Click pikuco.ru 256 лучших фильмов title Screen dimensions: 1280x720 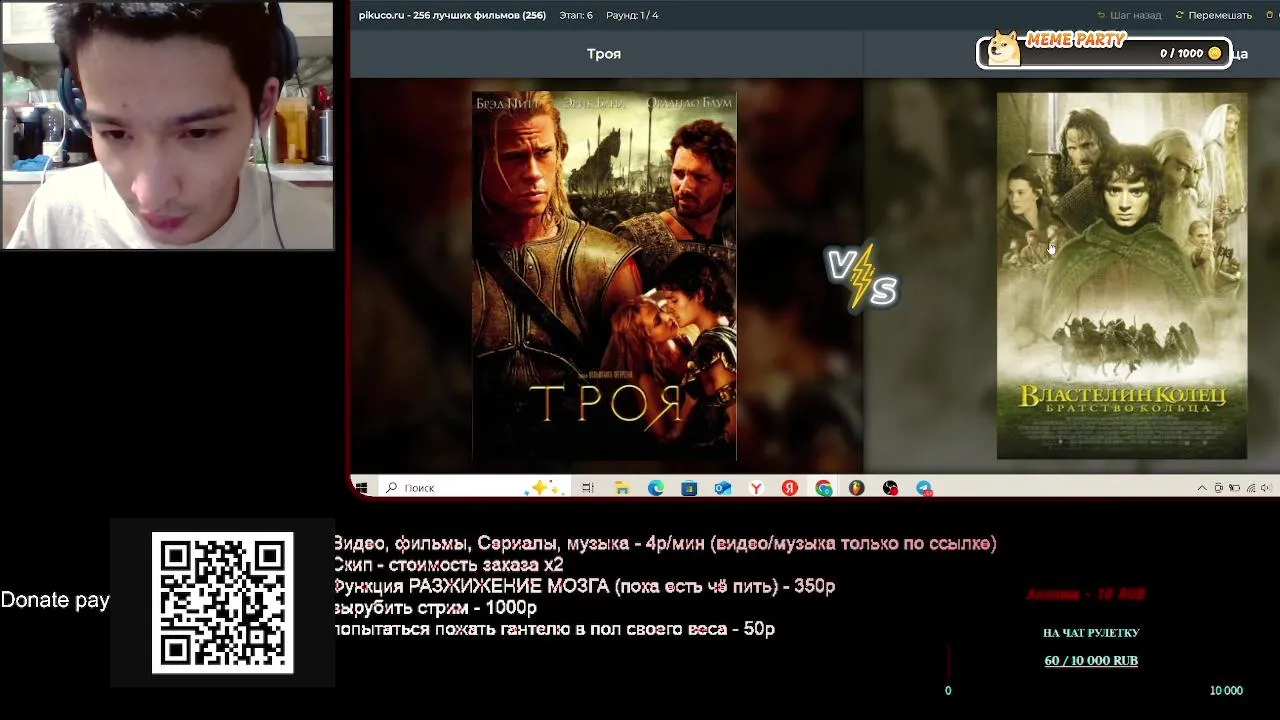tap(452, 15)
